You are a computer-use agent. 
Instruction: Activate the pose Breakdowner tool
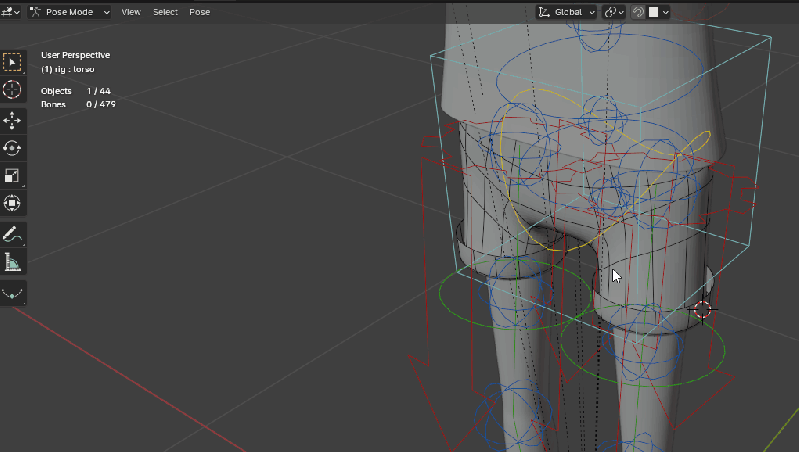(x=12, y=293)
